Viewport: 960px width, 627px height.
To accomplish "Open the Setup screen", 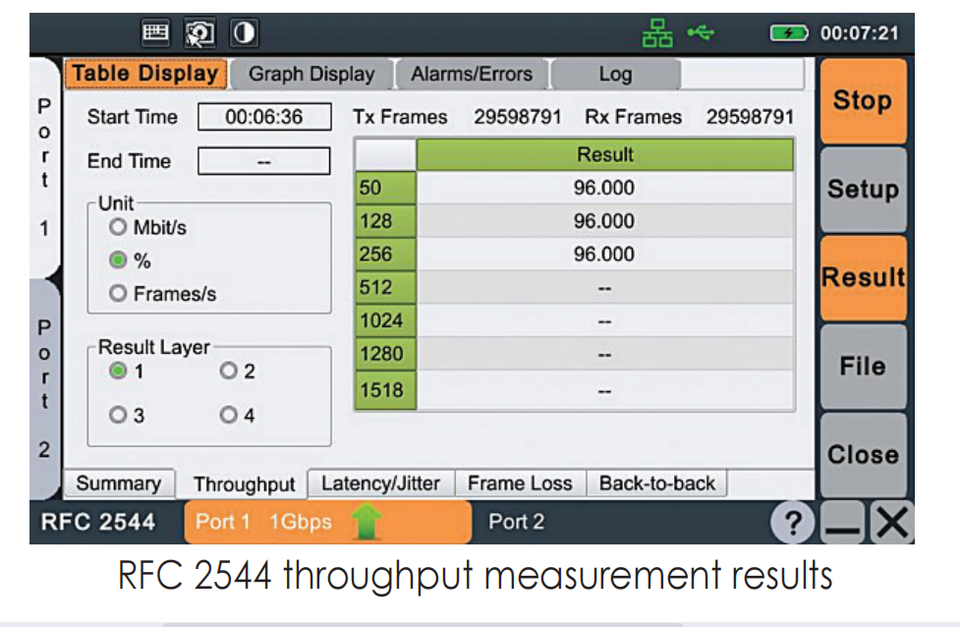I will coord(863,189).
